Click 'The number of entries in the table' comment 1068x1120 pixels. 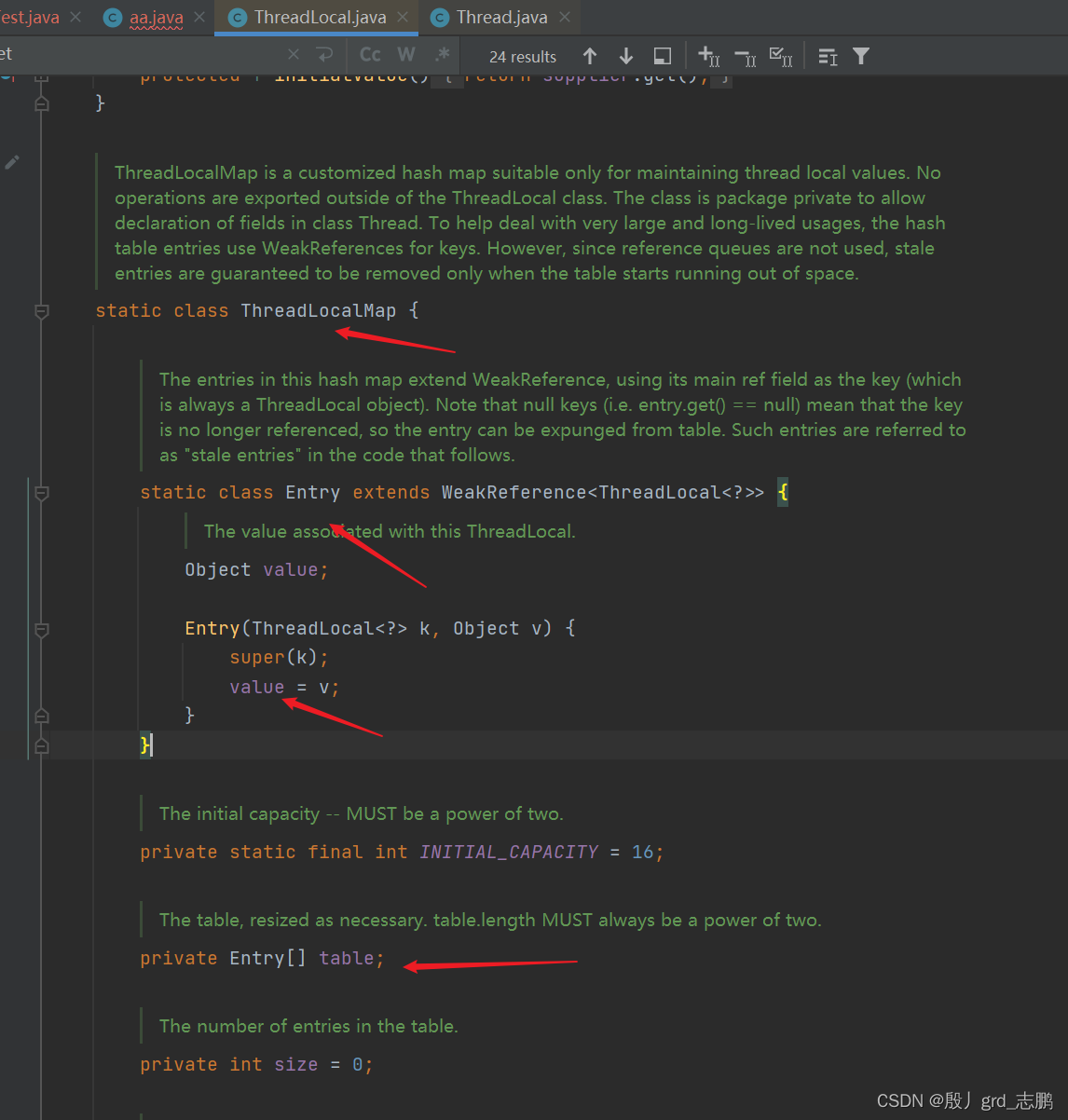(x=308, y=1026)
